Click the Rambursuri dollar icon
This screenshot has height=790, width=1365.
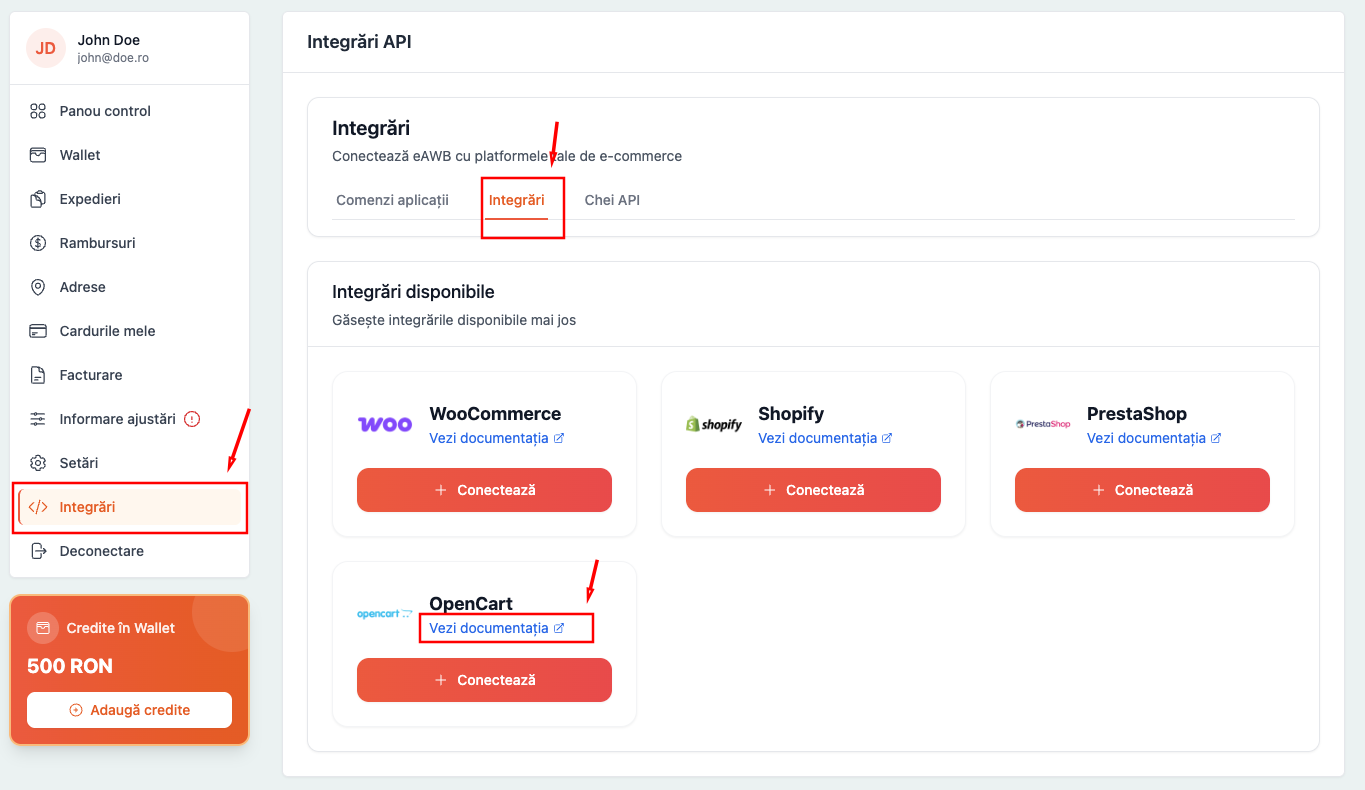pos(38,243)
